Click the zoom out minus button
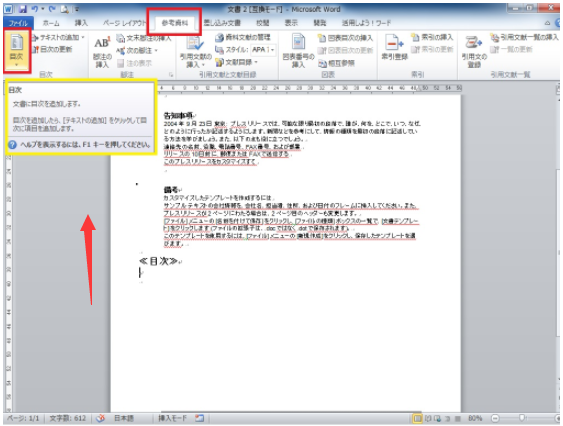 click(x=495, y=418)
